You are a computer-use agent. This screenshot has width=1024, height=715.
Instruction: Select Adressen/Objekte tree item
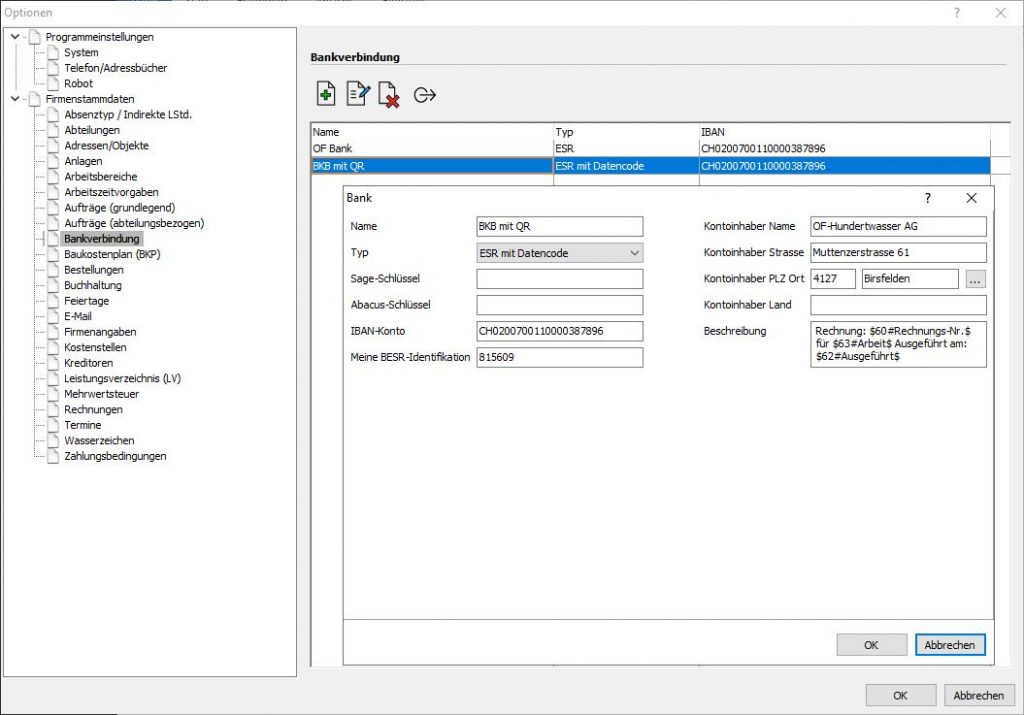click(106, 146)
